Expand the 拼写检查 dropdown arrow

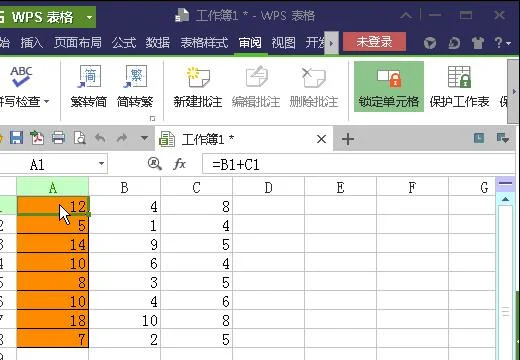[47, 101]
